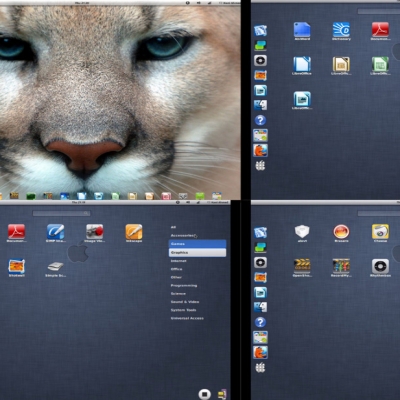This screenshot has height=400, width=400.
Task: Click Show Applications grid in Sound & Video dash
Action: 260,367
